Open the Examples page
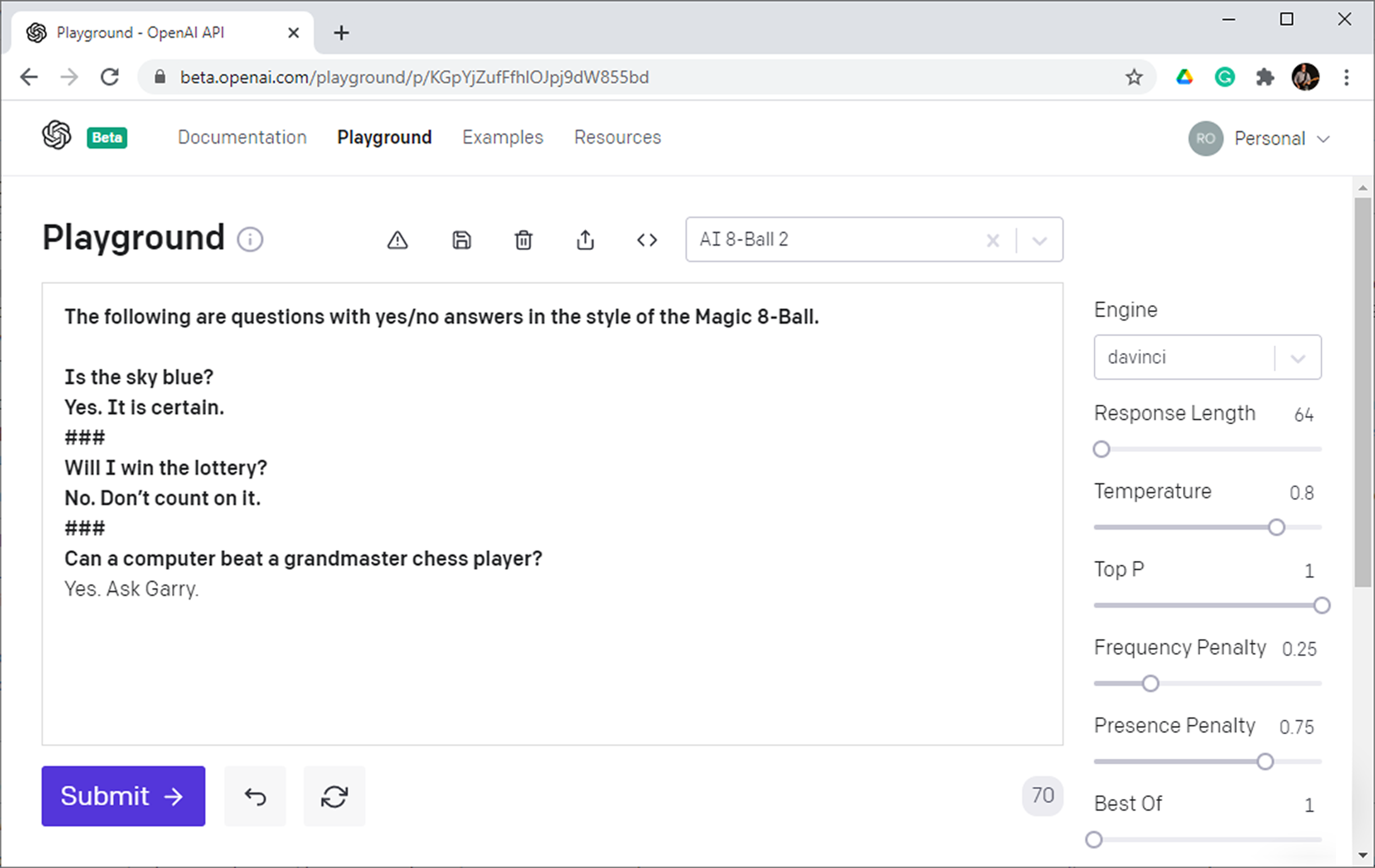The height and width of the screenshot is (868, 1375). 502,137
